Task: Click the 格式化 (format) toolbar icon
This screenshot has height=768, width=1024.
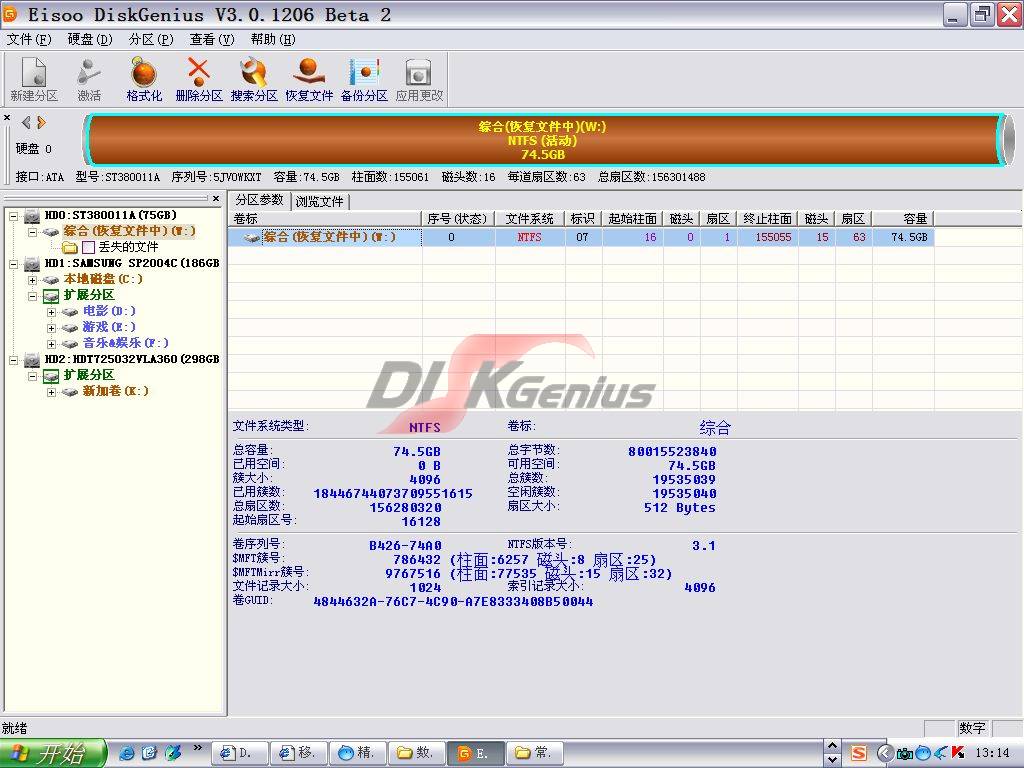Action: tap(144, 79)
